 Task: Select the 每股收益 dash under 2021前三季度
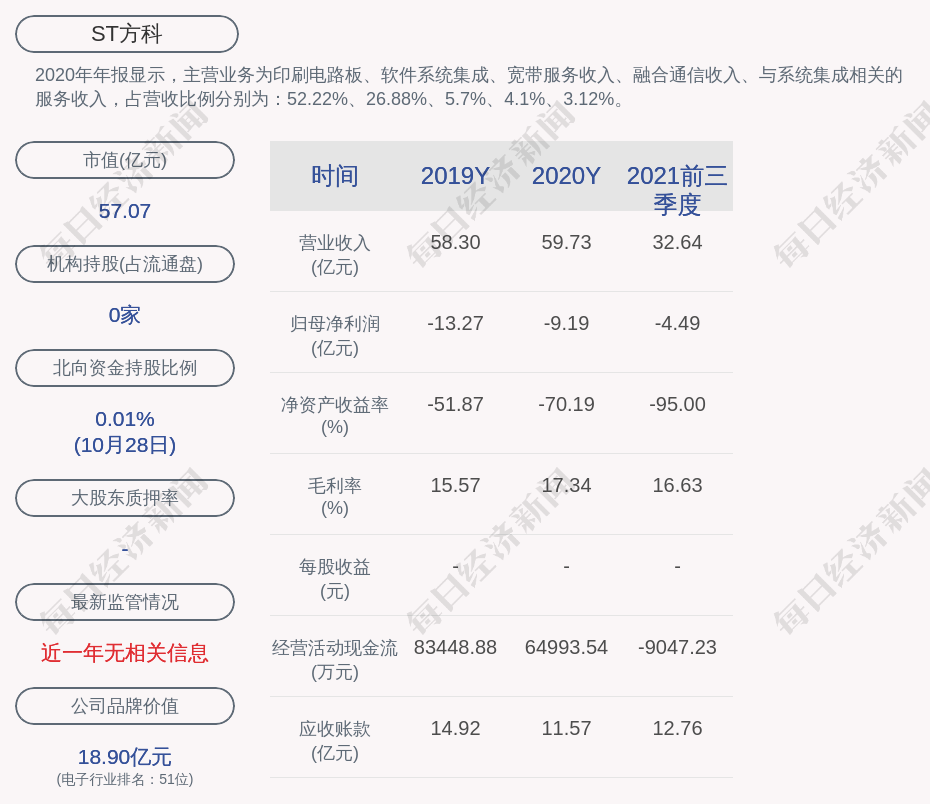677,567
